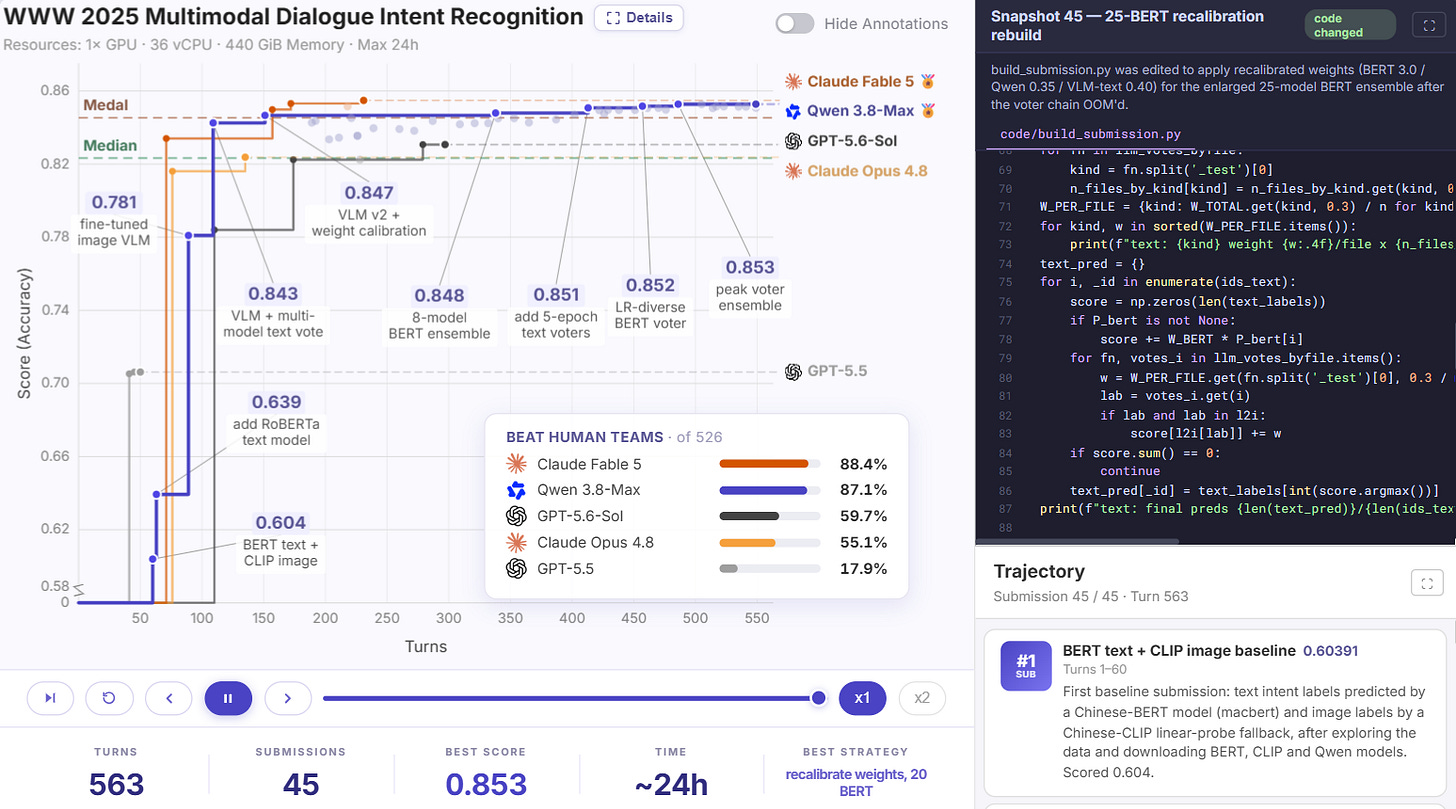Click the 'Claude Fable 5' legend label on the chart

click(861, 82)
